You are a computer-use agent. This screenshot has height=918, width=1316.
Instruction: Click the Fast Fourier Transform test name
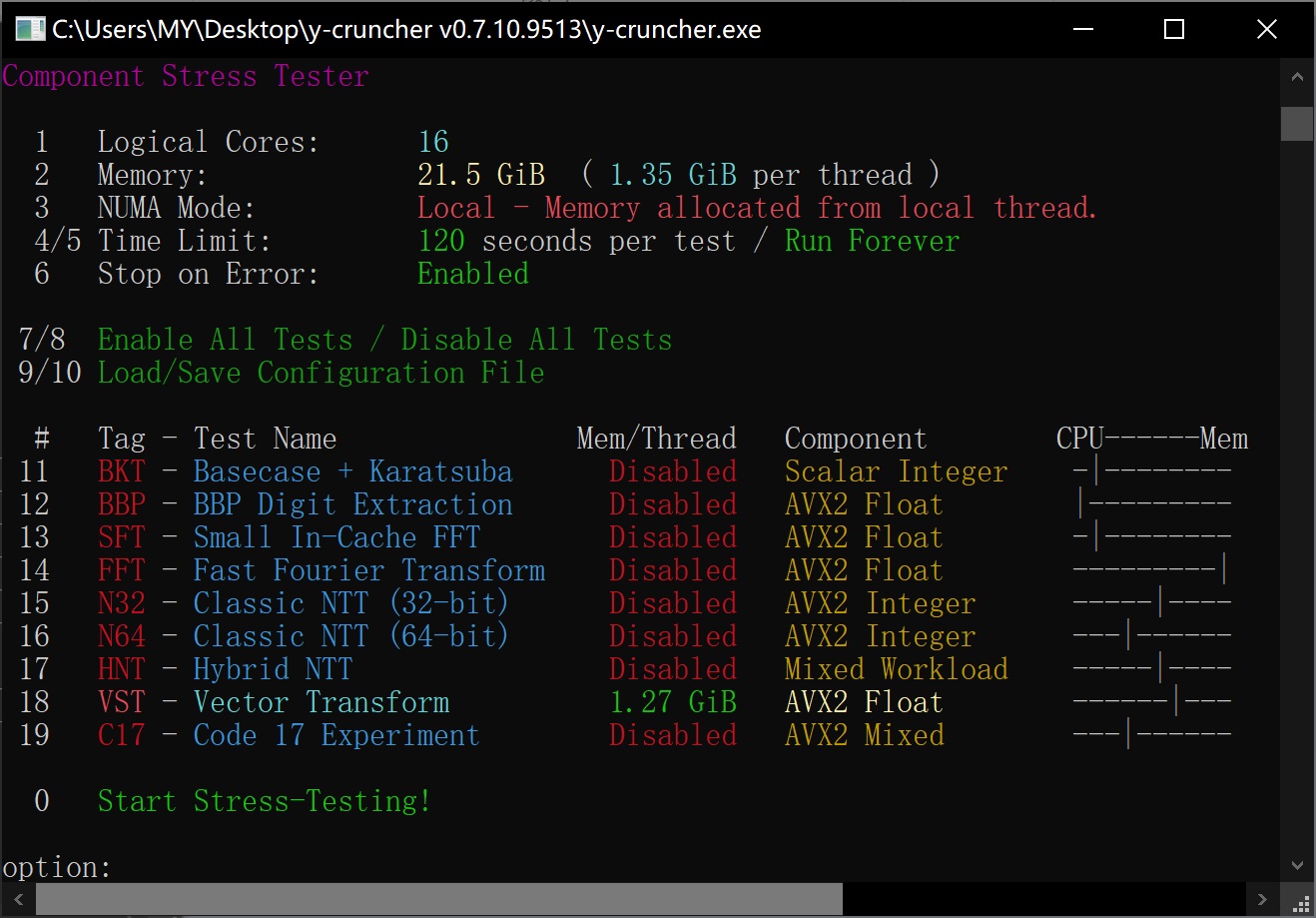coord(368,570)
